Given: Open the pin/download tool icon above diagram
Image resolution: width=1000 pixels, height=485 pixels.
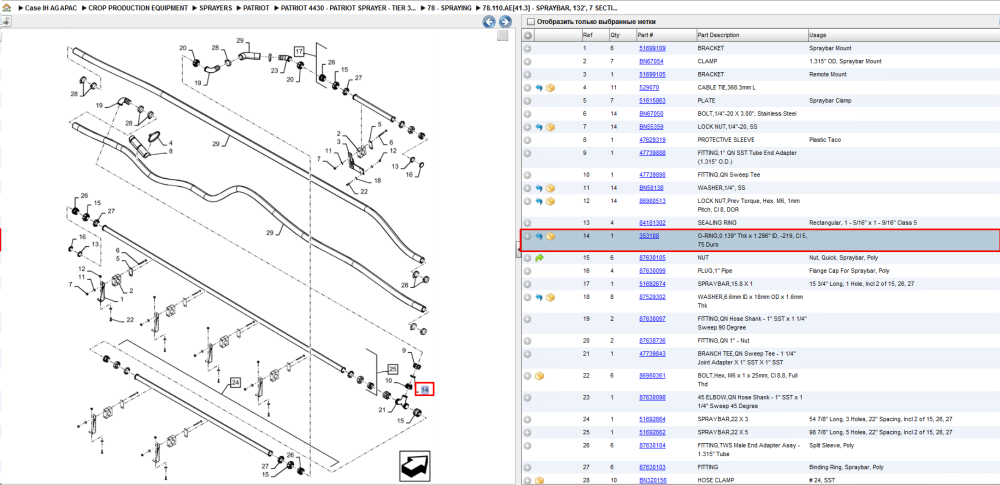Looking at the screenshot, I should [6, 22].
